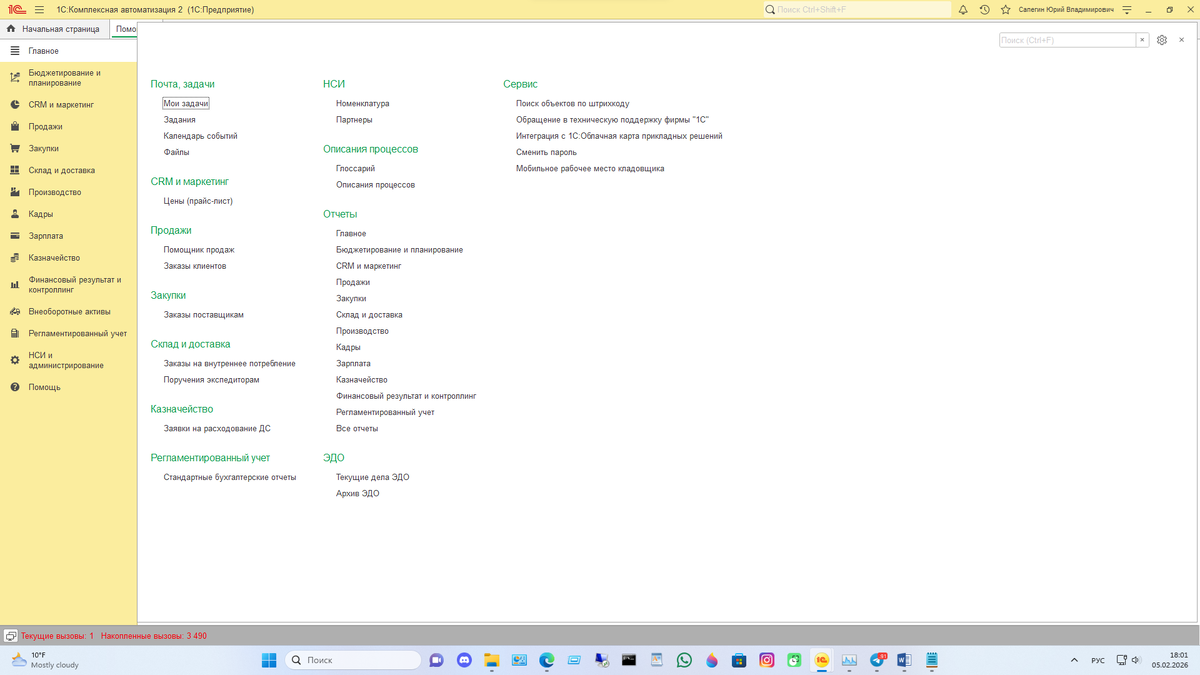
Task: Click the Windows taskbar search box
Action: click(353, 660)
